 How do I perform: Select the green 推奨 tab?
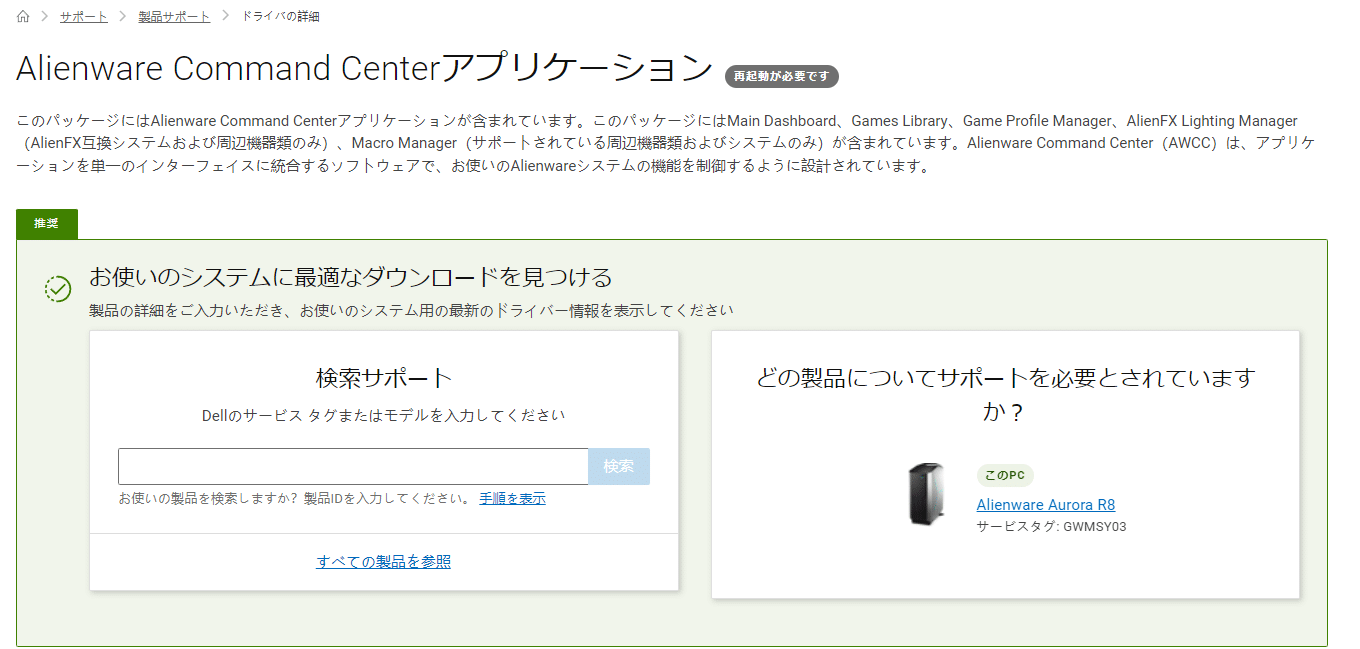point(47,224)
